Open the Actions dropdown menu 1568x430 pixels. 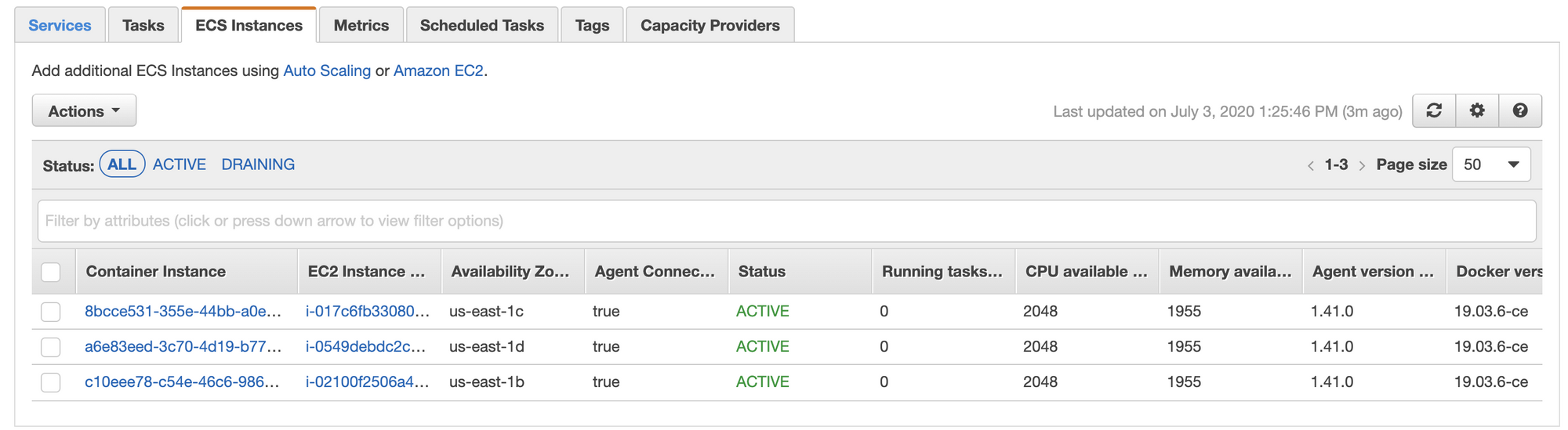click(84, 111)
